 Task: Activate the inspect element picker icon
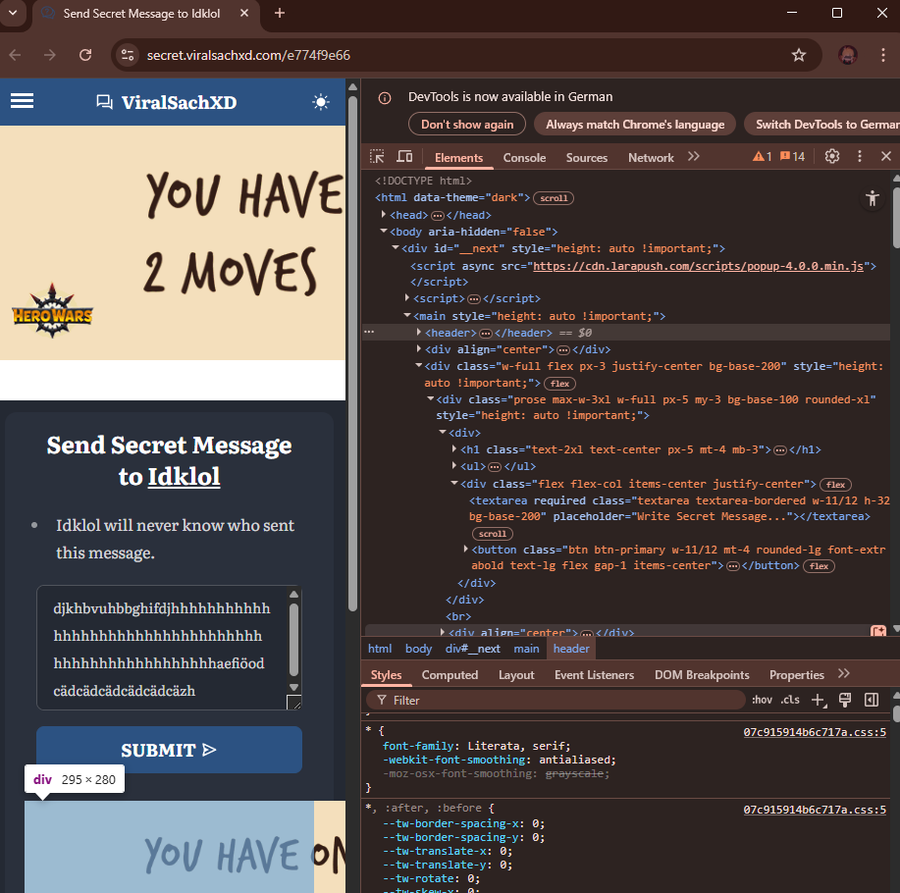click(x=377, y=157)
